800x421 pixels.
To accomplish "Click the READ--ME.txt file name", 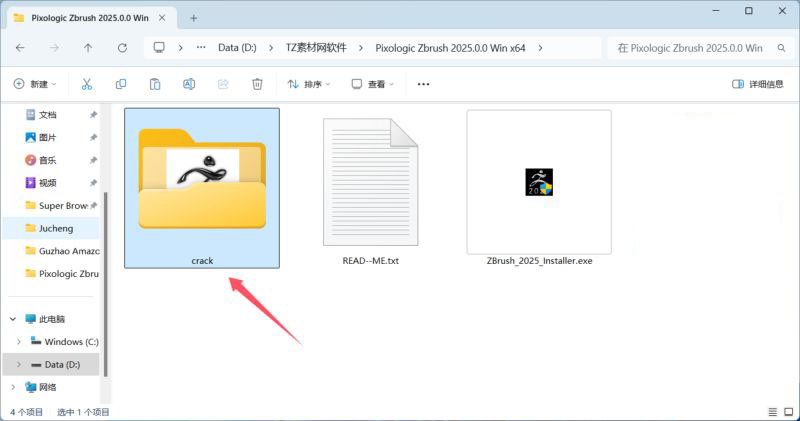I will 370,261.
